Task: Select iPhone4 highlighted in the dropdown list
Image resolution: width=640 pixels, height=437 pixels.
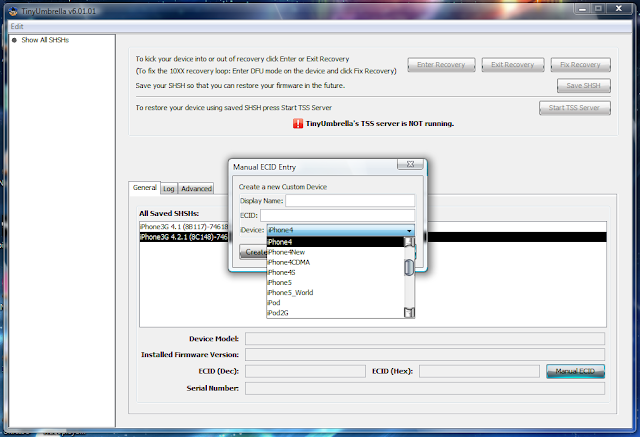Action: click(336, 242)
